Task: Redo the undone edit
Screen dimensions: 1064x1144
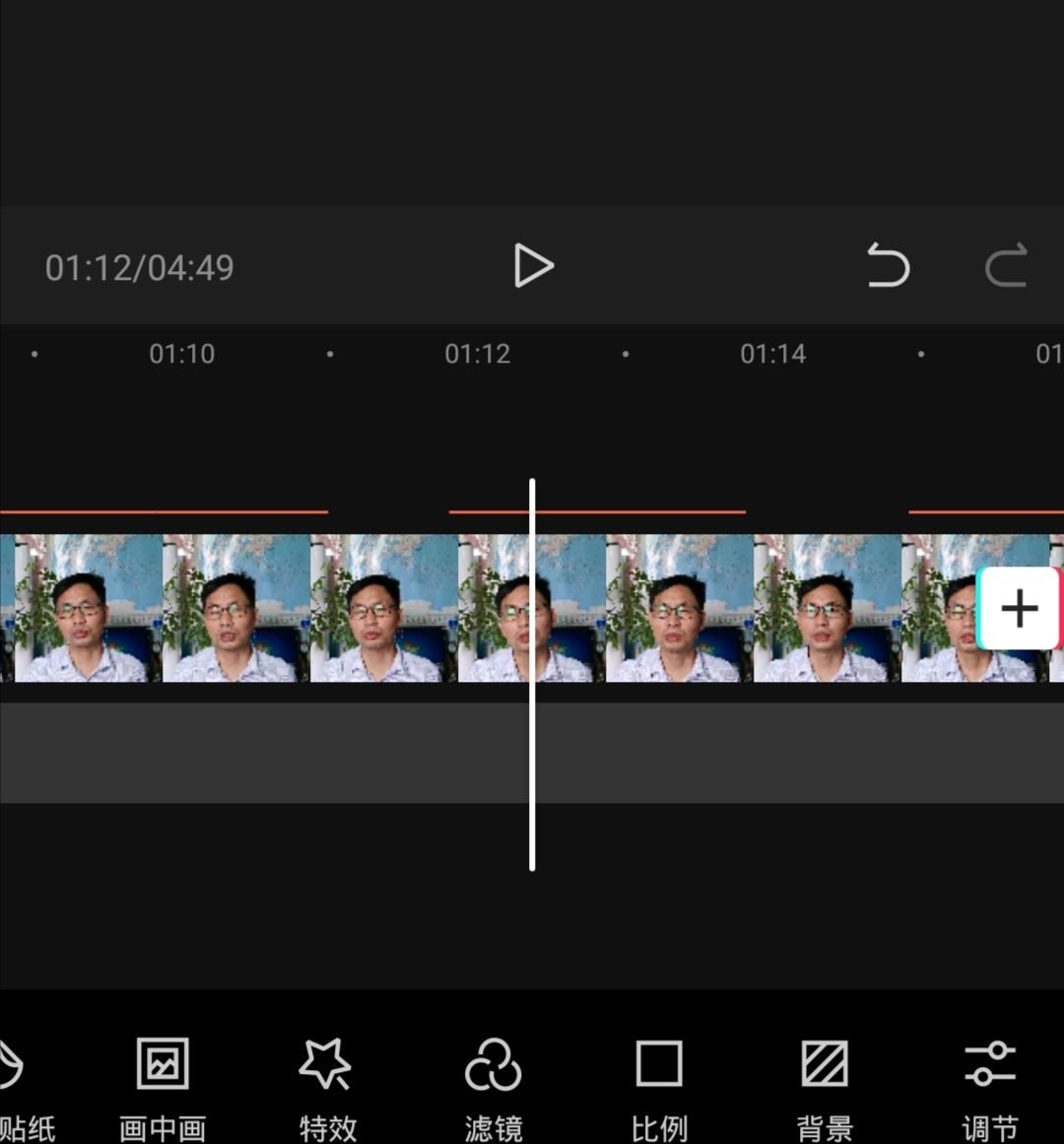Action: coord(1007,266)
